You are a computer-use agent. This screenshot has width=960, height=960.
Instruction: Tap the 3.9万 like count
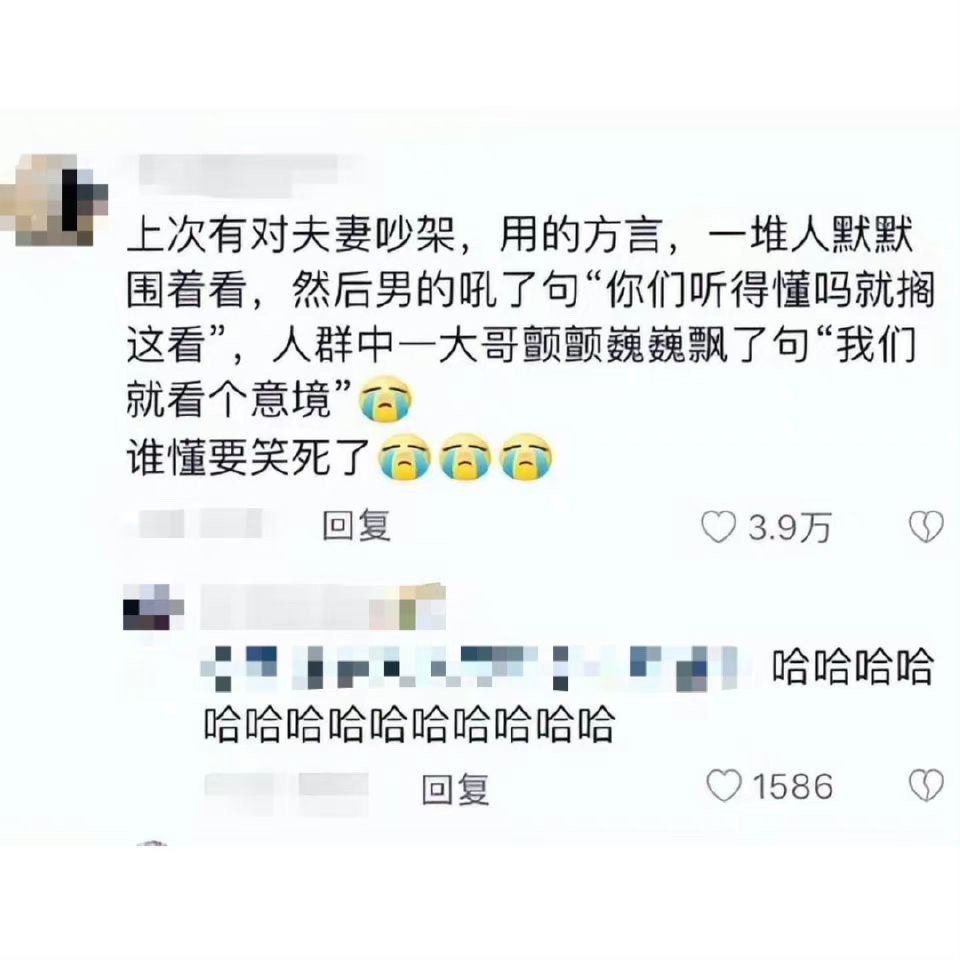pyautogui.click(x=790, y=528)
